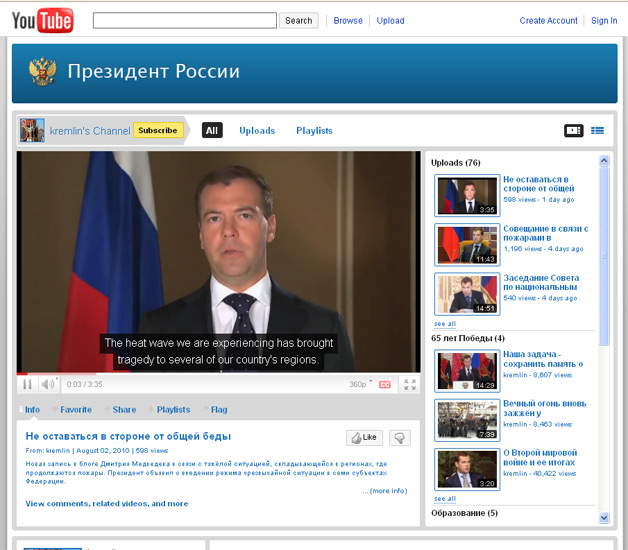Click Create Account link
This screenshot has height=550, width=628.
(548, 20)
